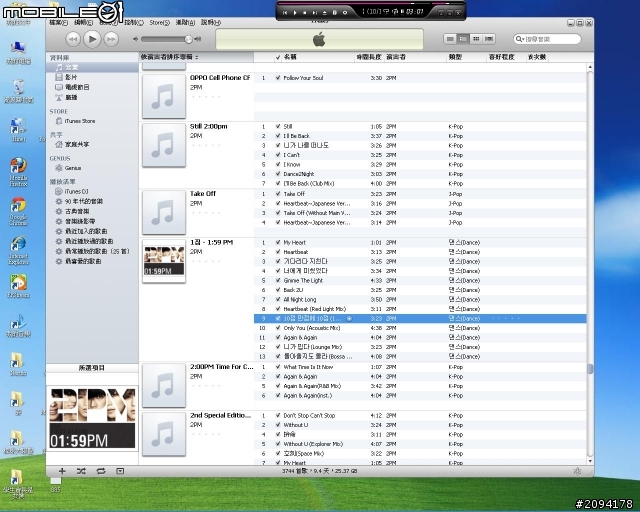
Task: Open Google Chrome desktop icon
Action: pos(18,211)
